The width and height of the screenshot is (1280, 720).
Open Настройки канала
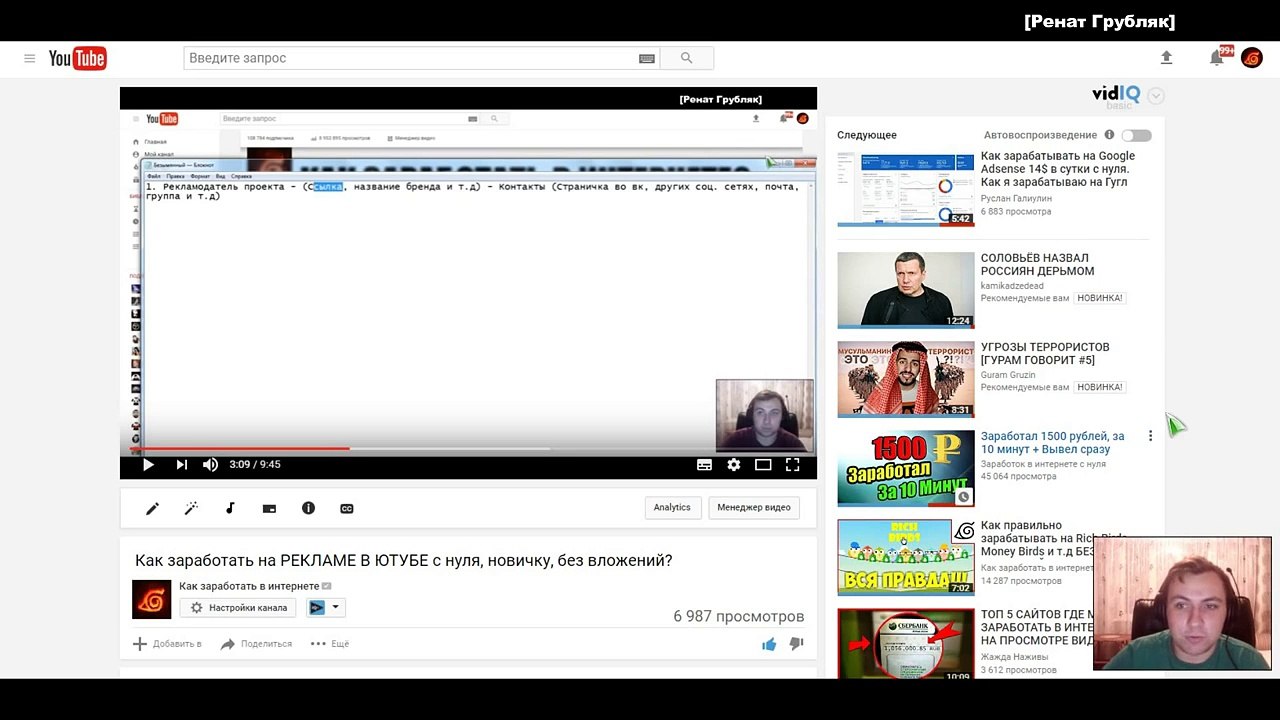click(x=238, y=608)
